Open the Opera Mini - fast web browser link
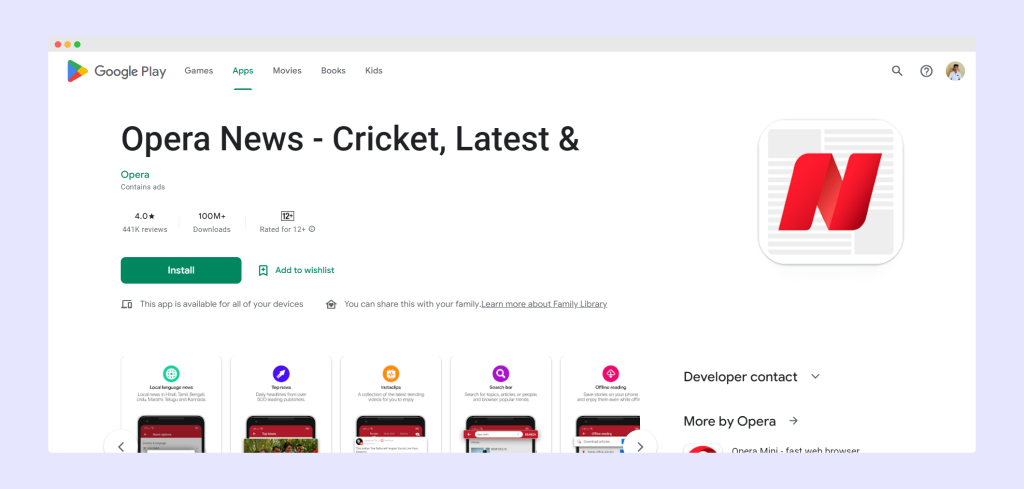This screenshot has width=1024, height=489. point(795,450)
